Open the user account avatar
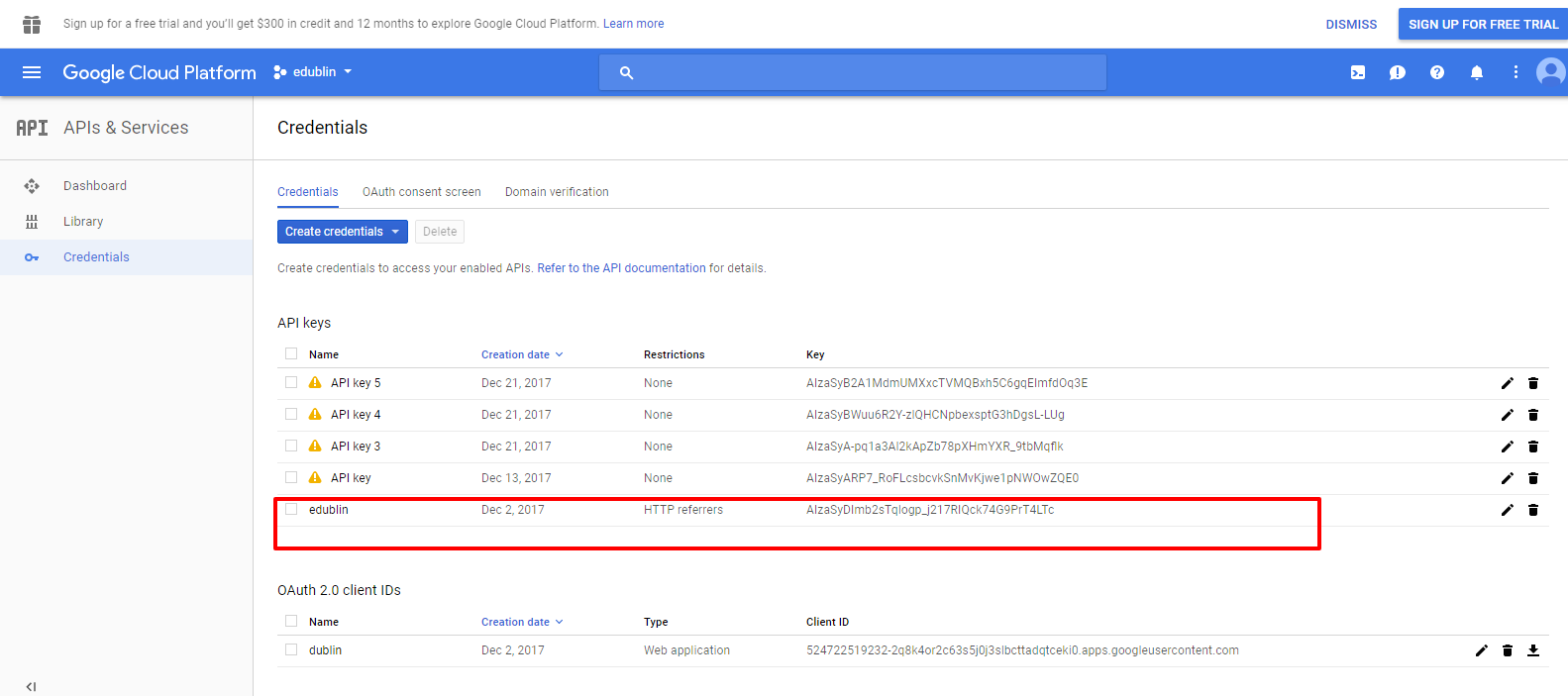1568x696 pixels. tap(1551, 71)
